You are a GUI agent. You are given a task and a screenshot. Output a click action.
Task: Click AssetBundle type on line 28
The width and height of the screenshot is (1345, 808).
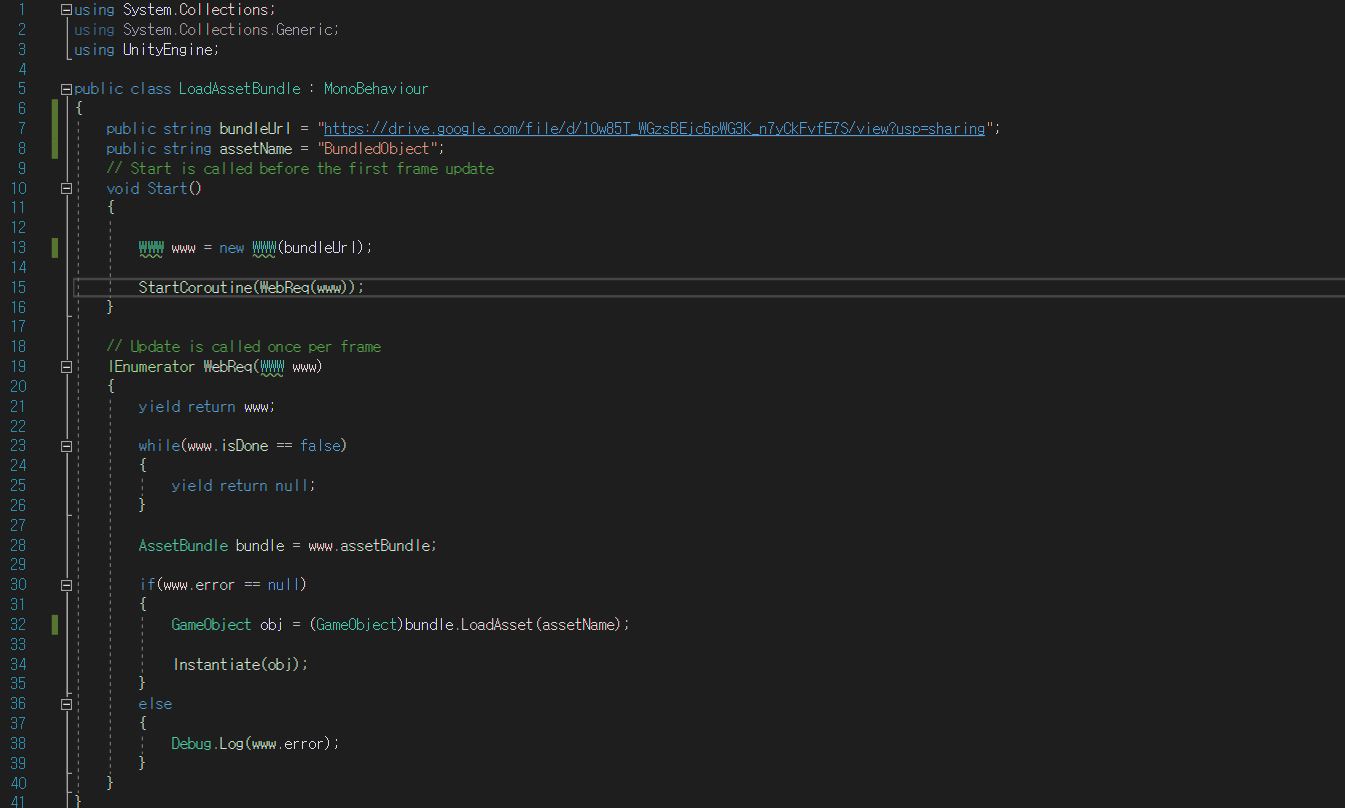point(183,545)
